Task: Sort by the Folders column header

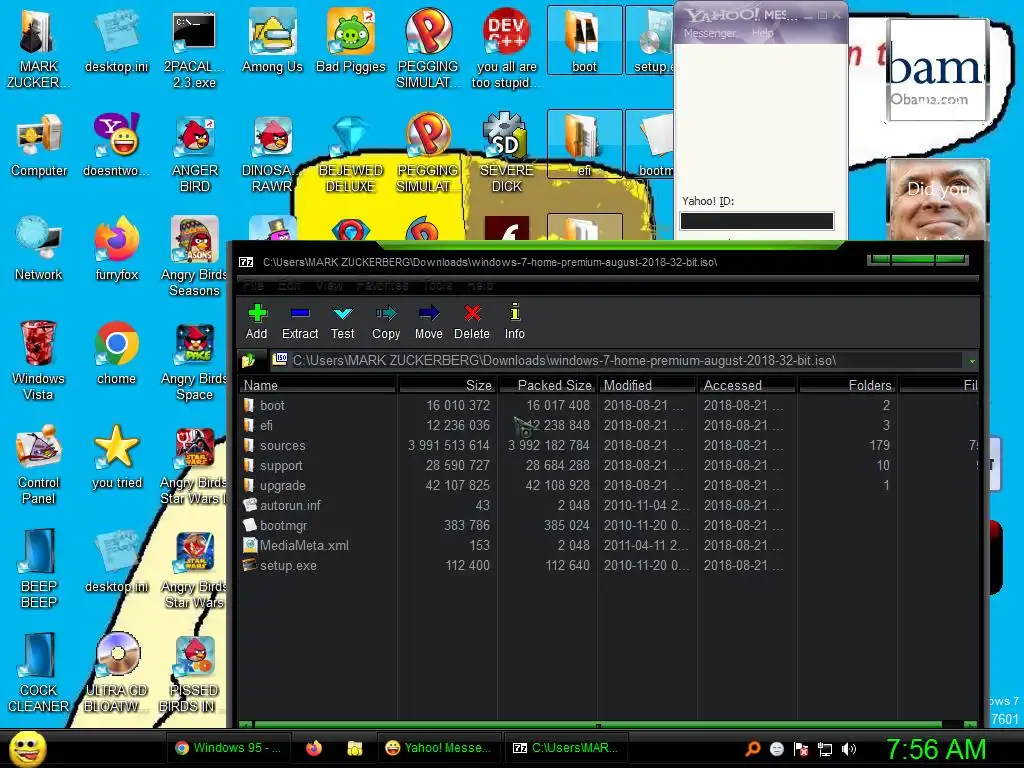Action: click(x=847, y=385)
